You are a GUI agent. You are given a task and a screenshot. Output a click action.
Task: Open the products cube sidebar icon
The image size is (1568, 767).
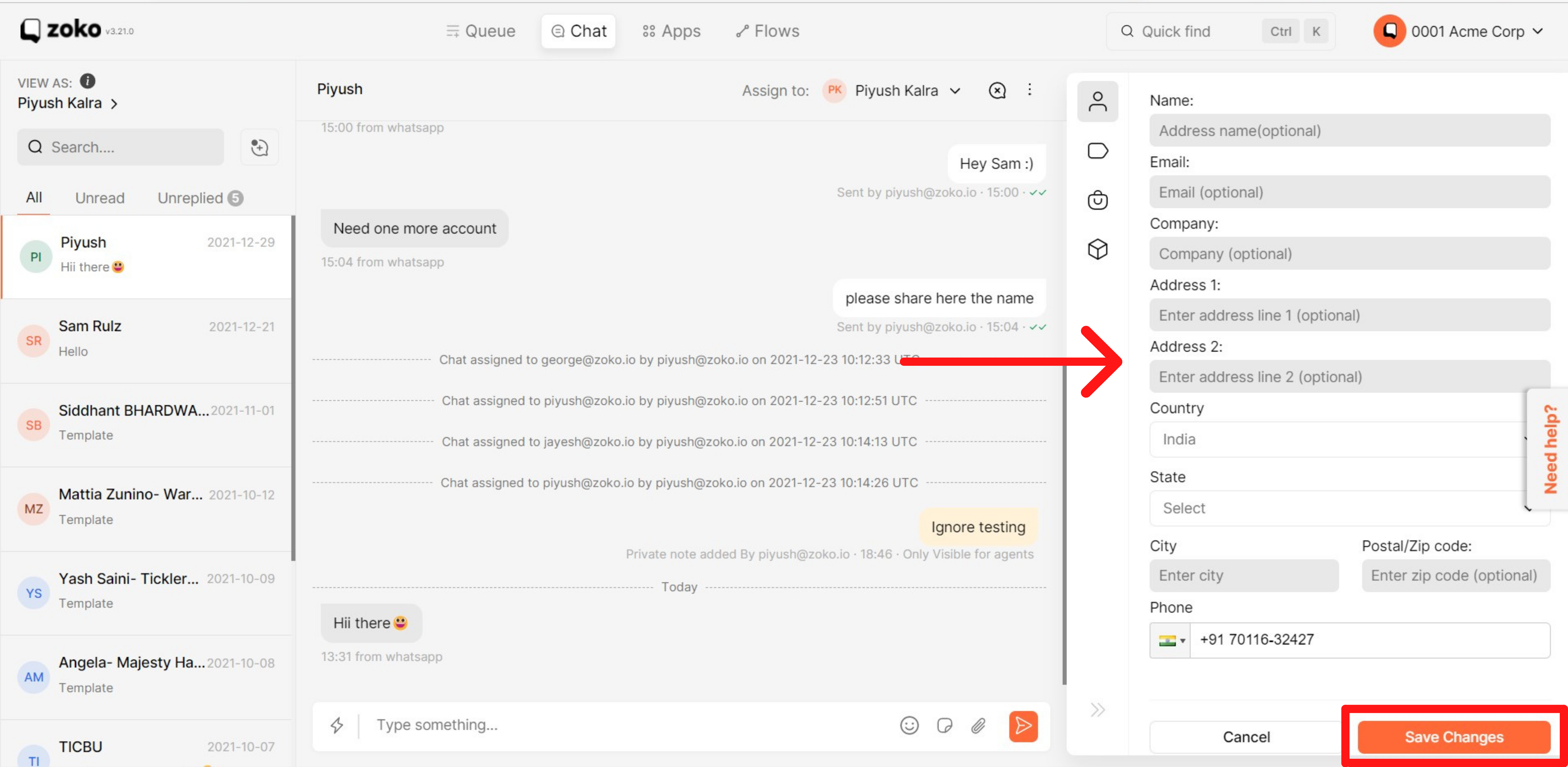click(x=1098, y=249)
